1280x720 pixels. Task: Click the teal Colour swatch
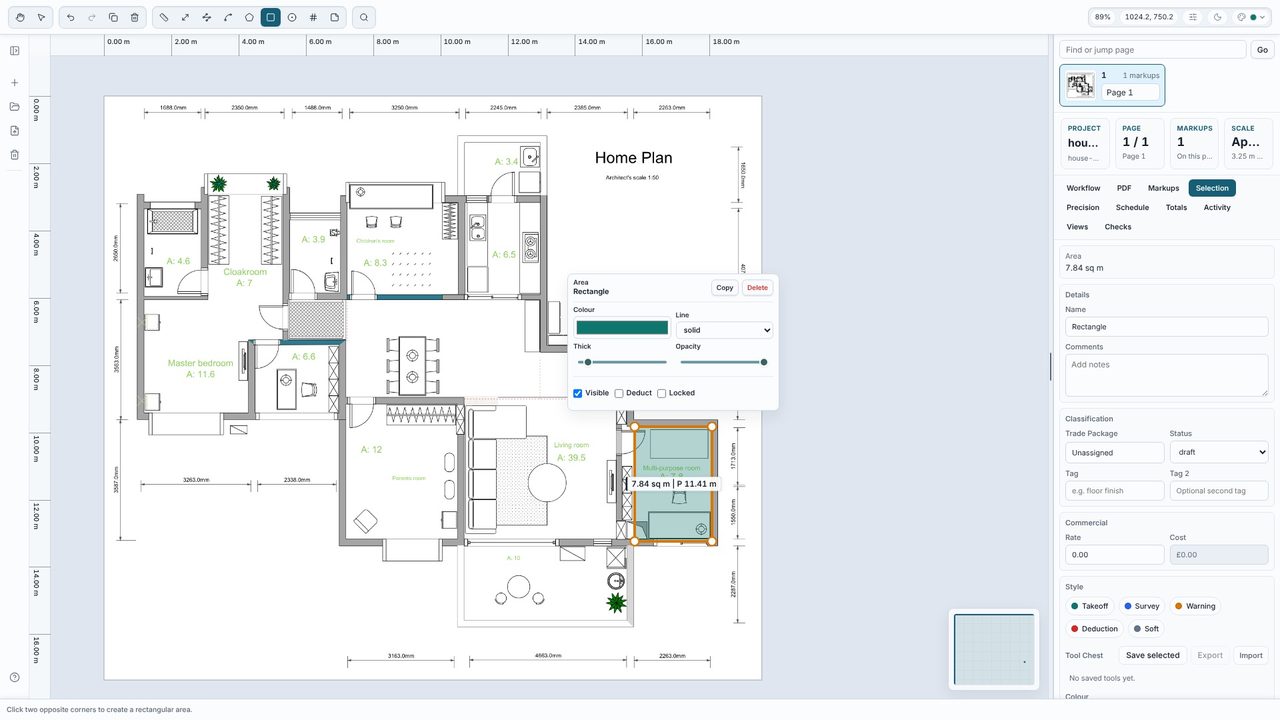coord(622,328)
